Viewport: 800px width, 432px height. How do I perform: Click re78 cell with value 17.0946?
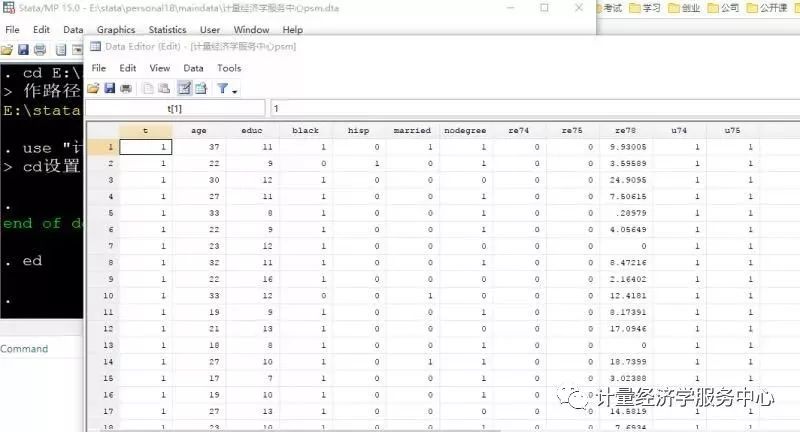tap(626, 329)
